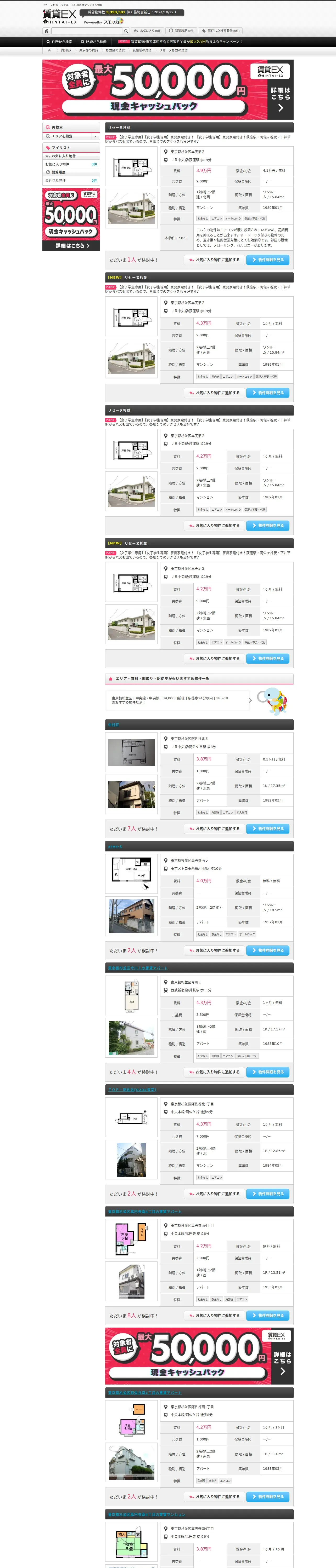View details for 中村荘 3.8万円 listing

(x=268, y=828)
